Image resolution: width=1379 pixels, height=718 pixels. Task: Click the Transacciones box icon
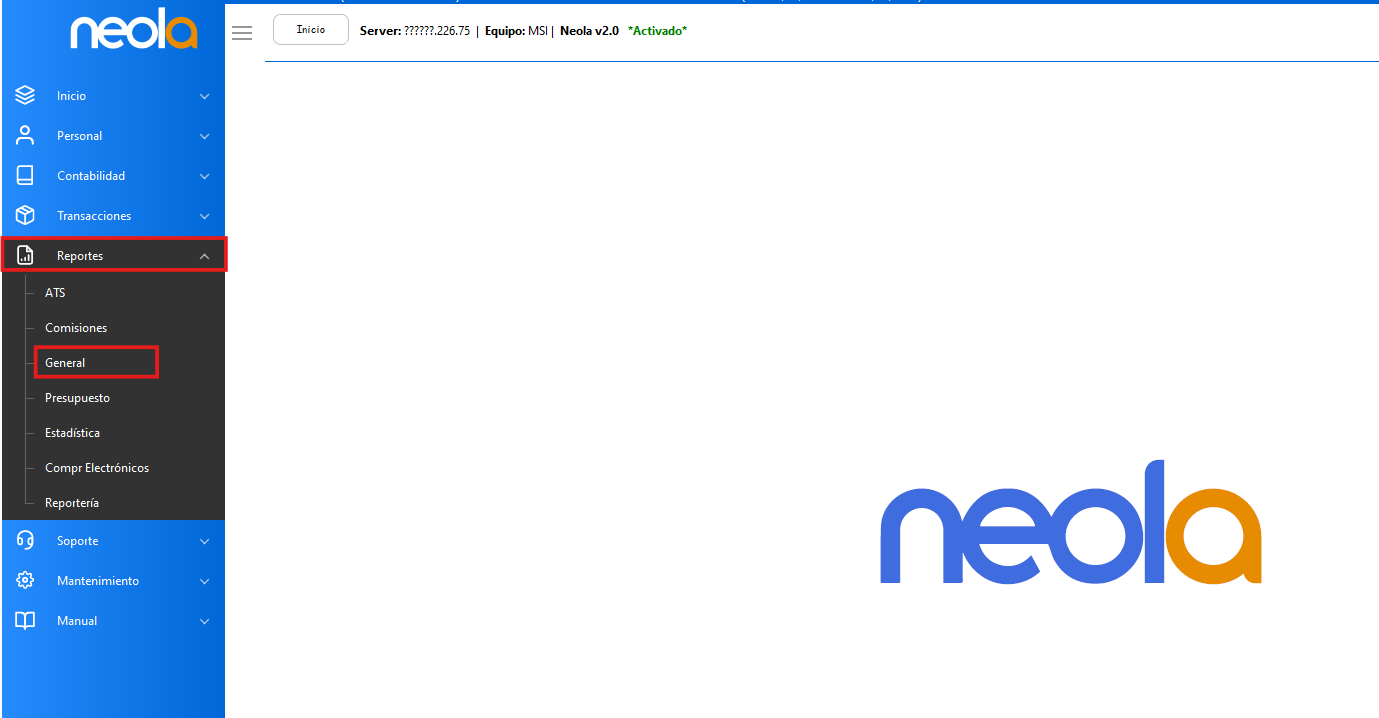tap(25, 216)
